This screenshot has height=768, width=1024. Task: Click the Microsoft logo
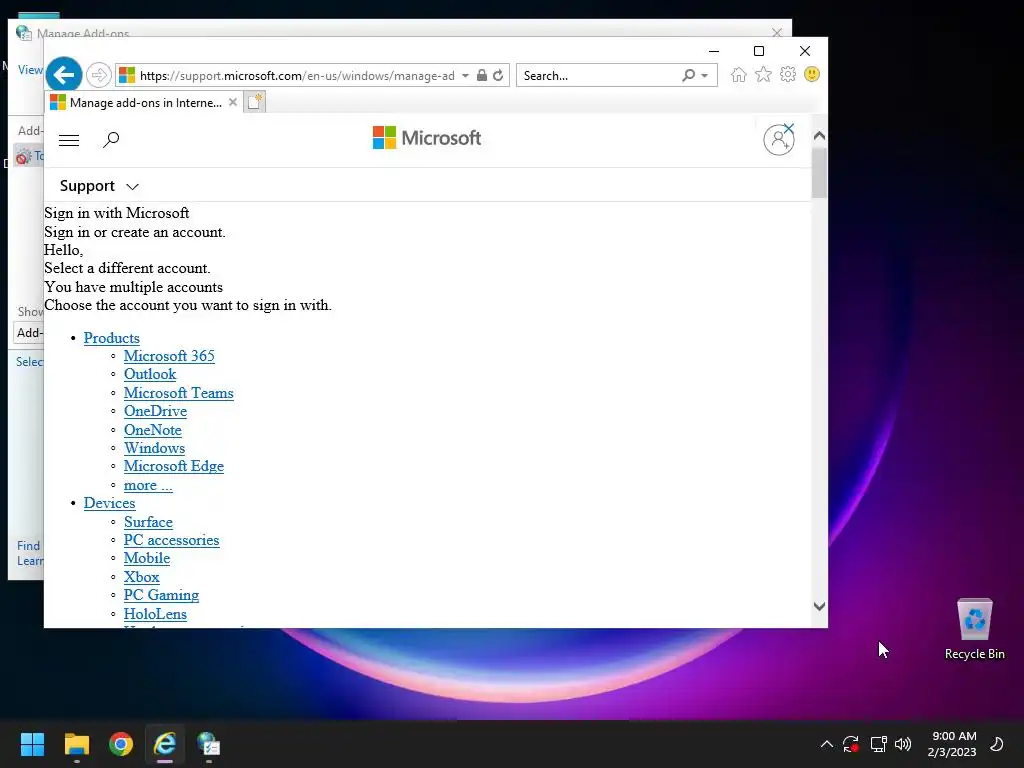[x=427, y=138]
